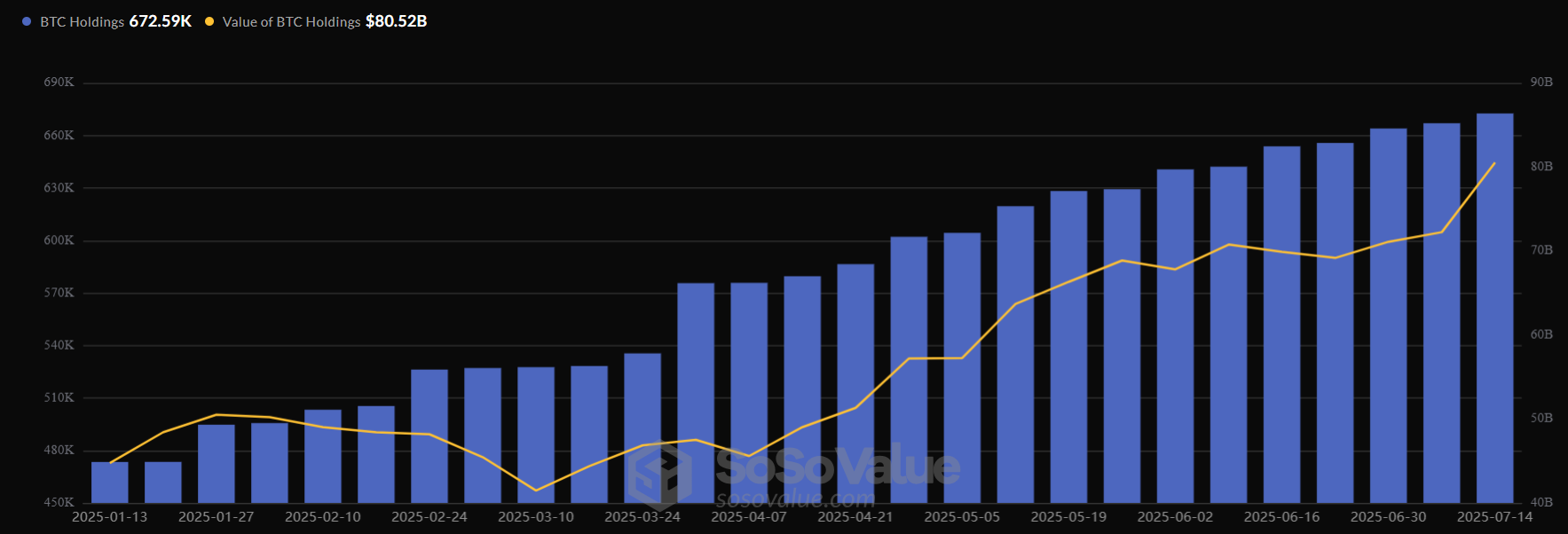This screenshot has height=534, width=1568.
Task: Click the 2025-04-21 x-axis date label
Action: coord(855,516)
